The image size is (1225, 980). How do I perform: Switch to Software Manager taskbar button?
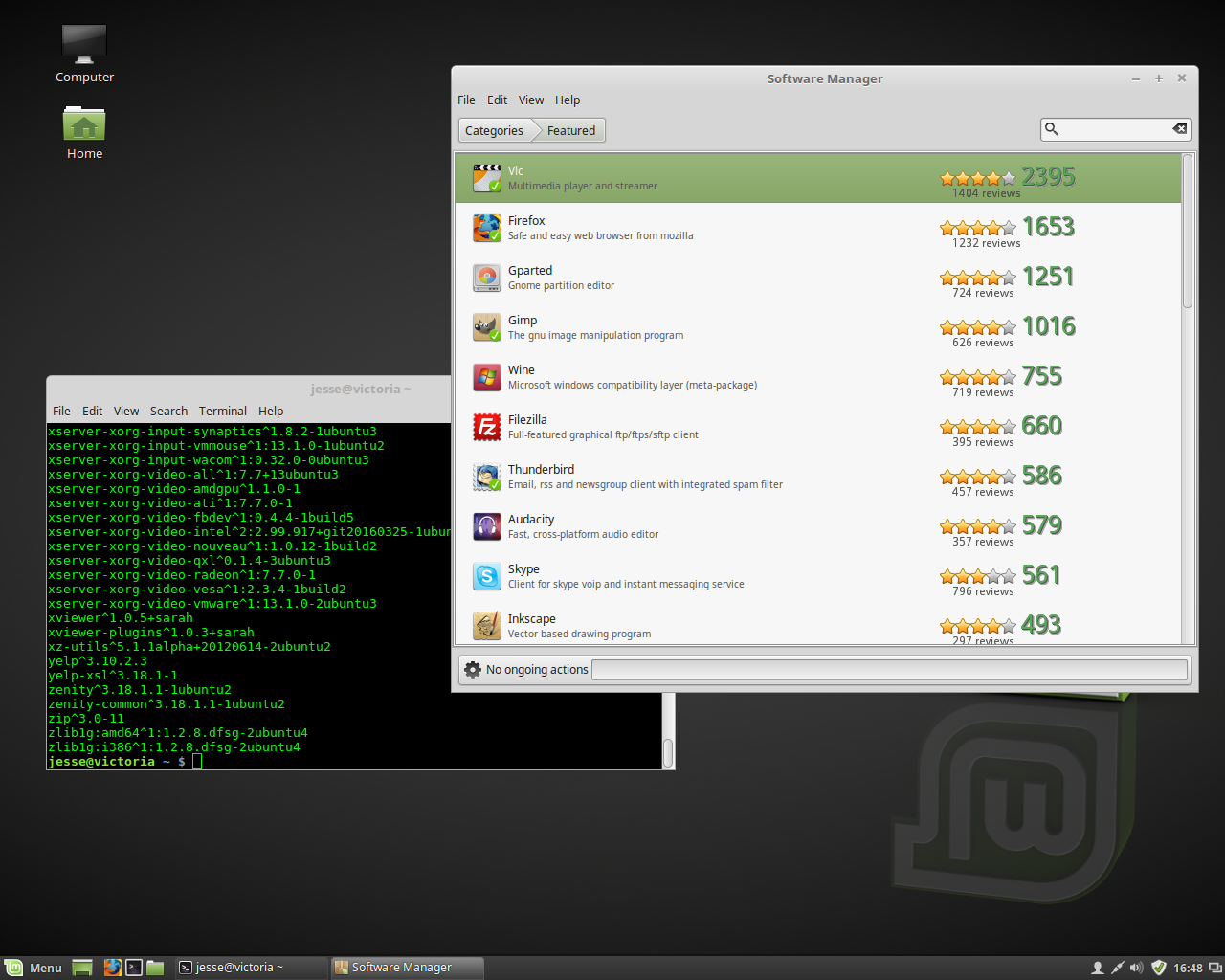408,968
